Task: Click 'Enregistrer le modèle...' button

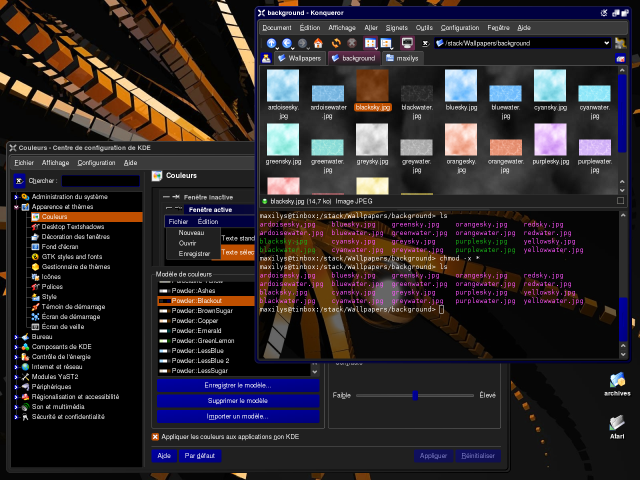Action: pyautogui.click(x=238, y=385)
